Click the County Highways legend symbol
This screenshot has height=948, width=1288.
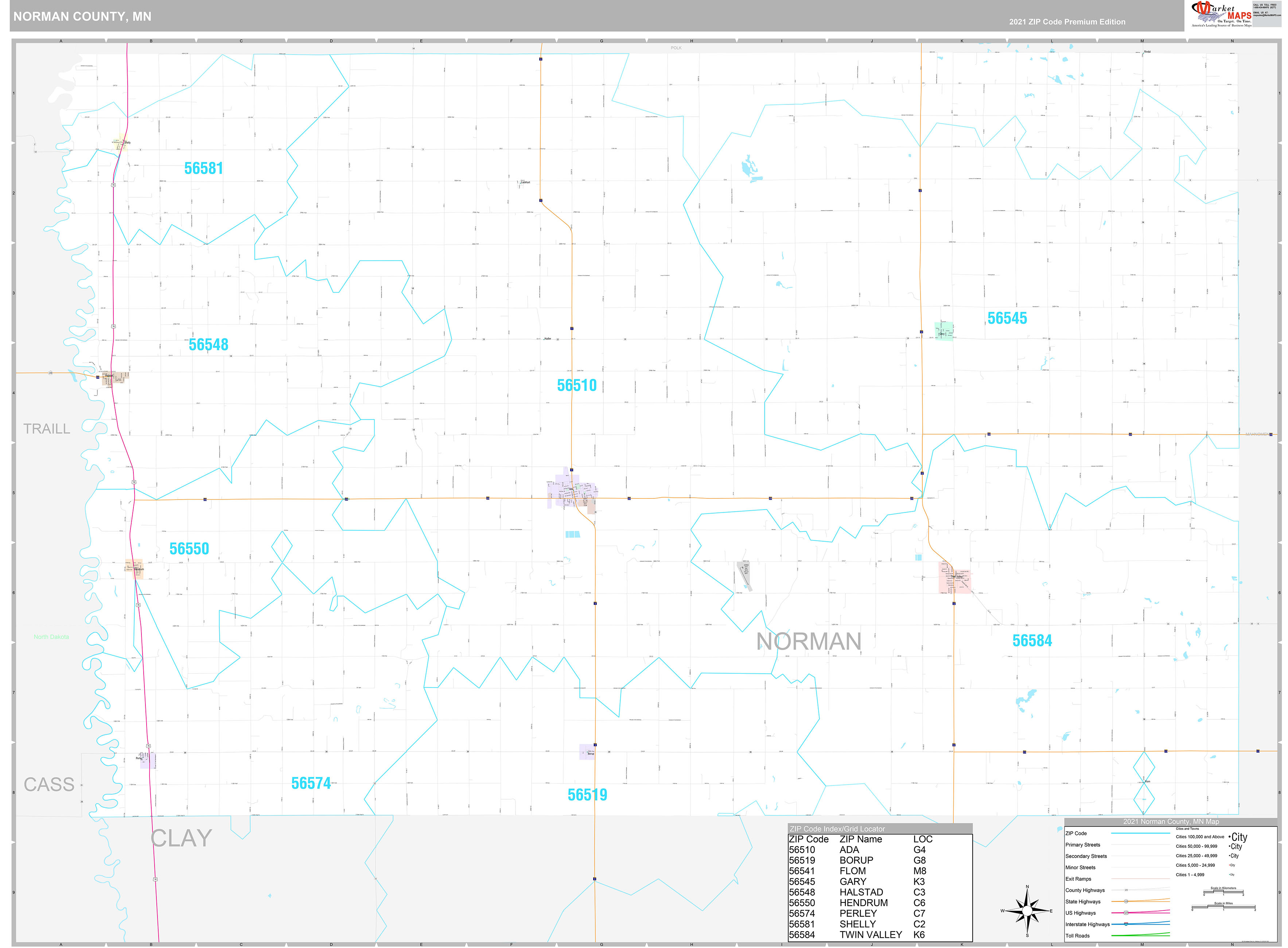1127,890
